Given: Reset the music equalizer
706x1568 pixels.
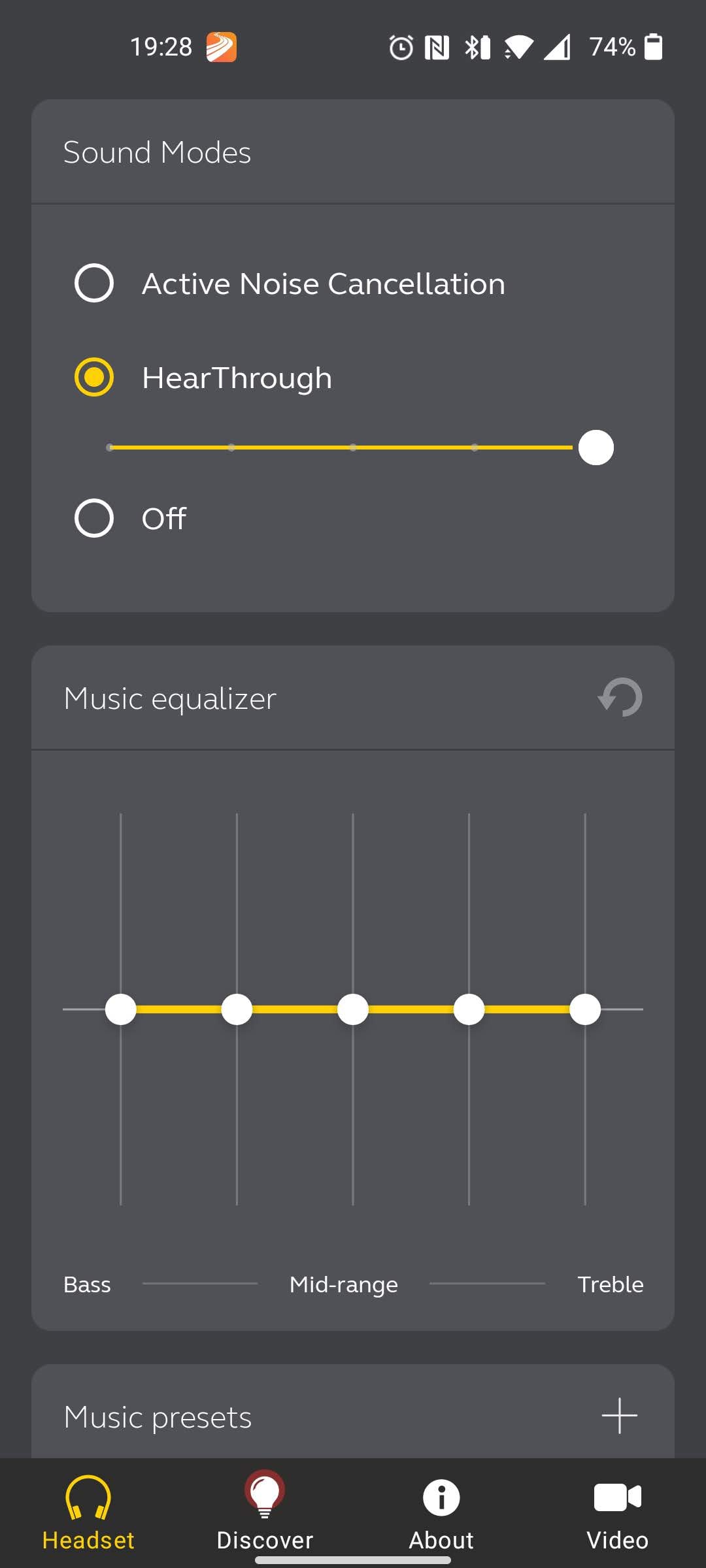Looking at the screenshot, I should [x=620, y=697].
